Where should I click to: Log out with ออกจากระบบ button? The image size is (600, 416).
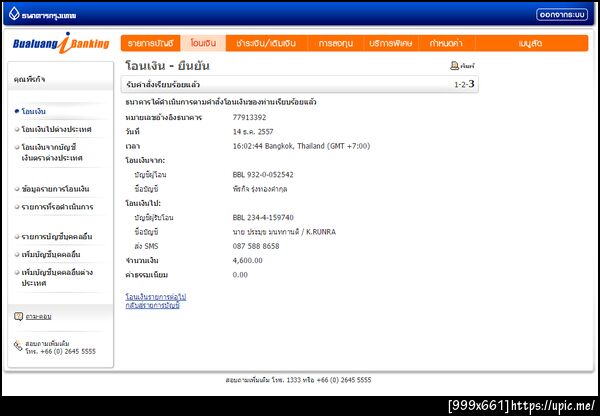pos(562,15)
